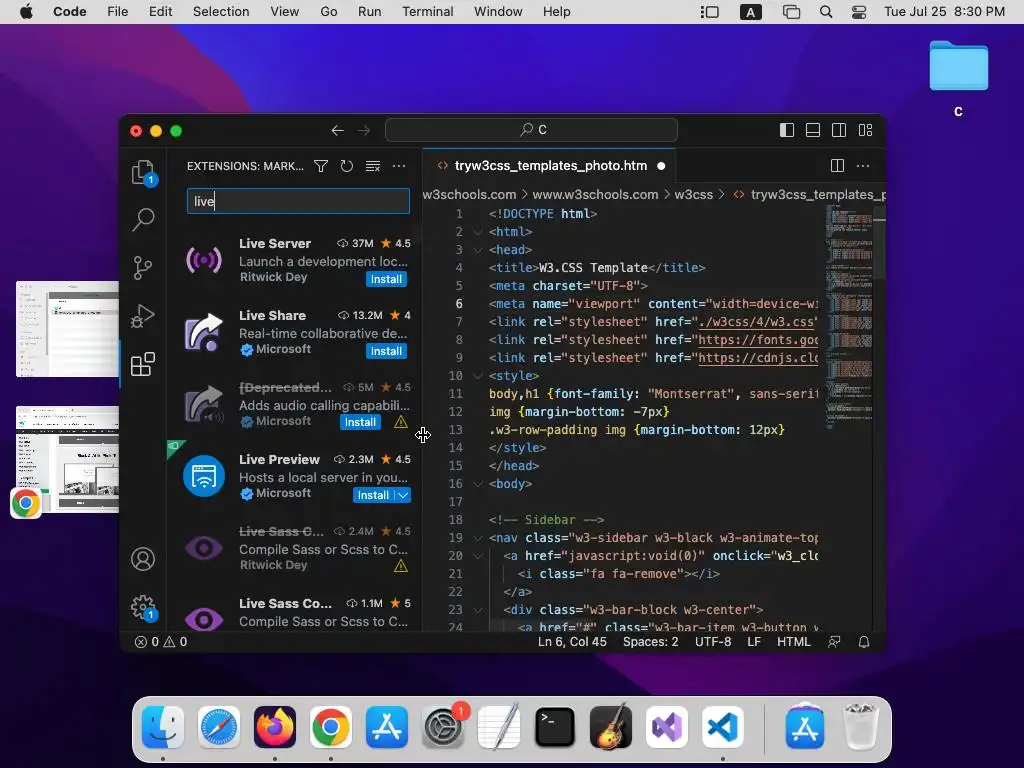Open Control Center in the menu bar
Image resolution: width=1024 pixels, height=768 pixels.
(859, 12)
